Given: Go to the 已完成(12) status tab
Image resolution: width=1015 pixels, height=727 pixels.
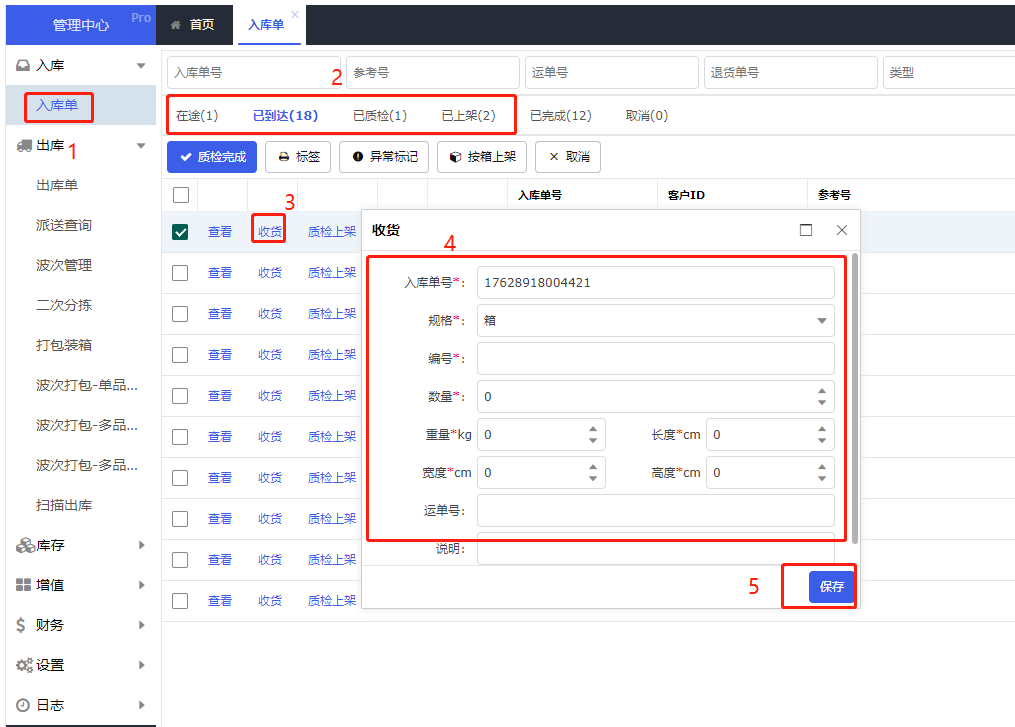Looking at the screenshot, I should point(561,116).
